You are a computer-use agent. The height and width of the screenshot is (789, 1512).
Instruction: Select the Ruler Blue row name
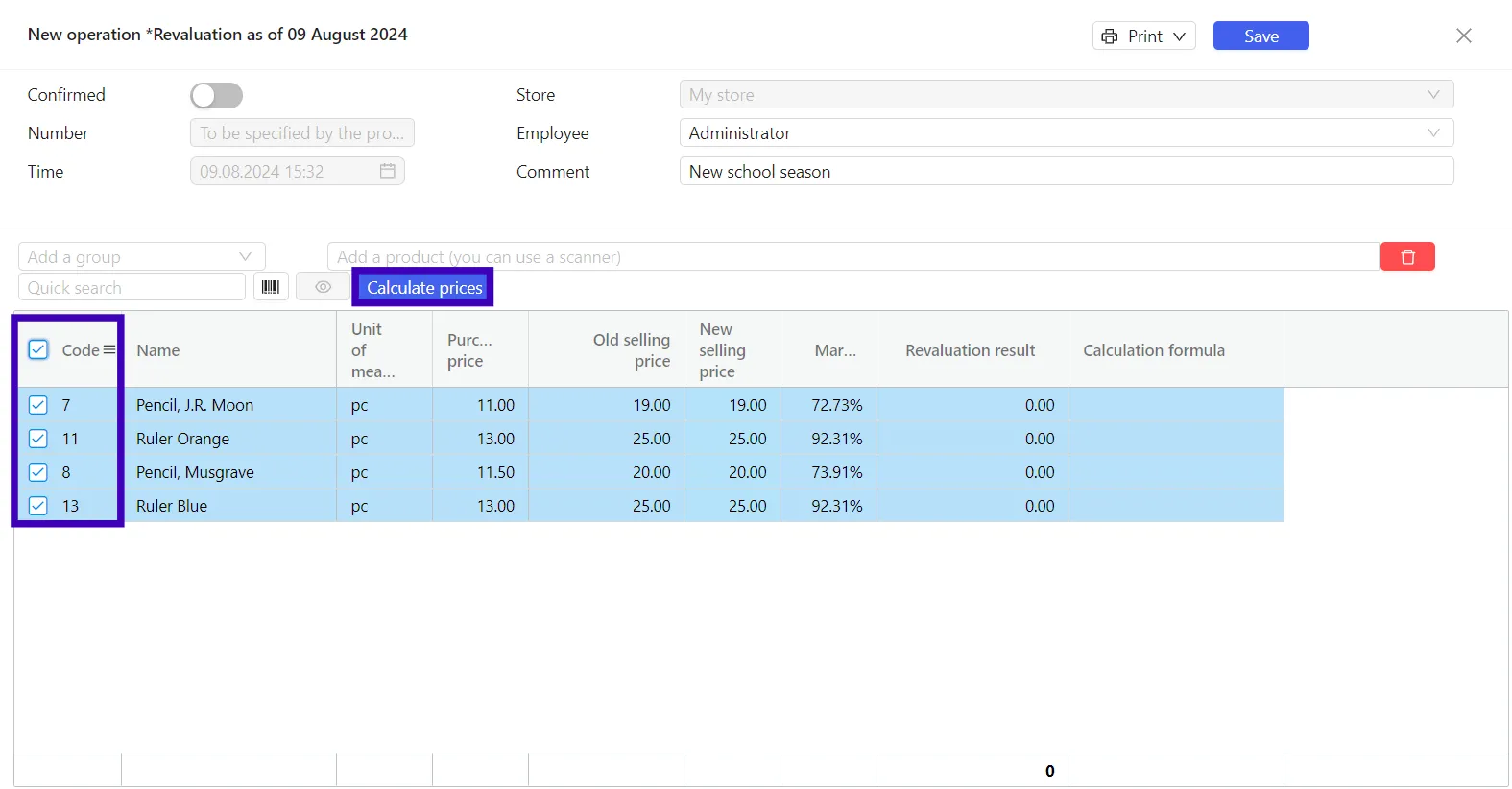(172, 506)
